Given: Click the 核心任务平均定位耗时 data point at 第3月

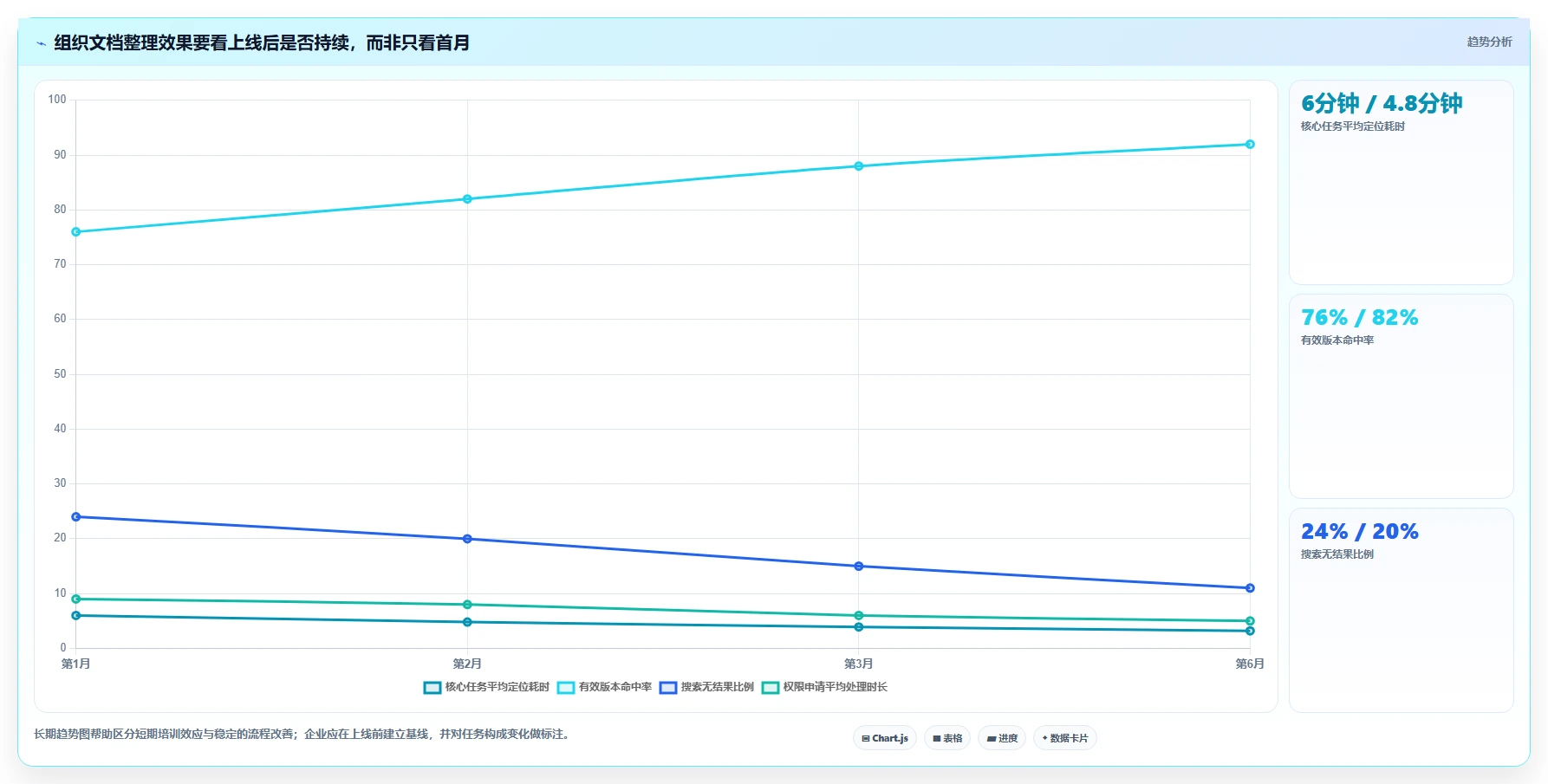Looking at the screenshot, I should [859, 627].
